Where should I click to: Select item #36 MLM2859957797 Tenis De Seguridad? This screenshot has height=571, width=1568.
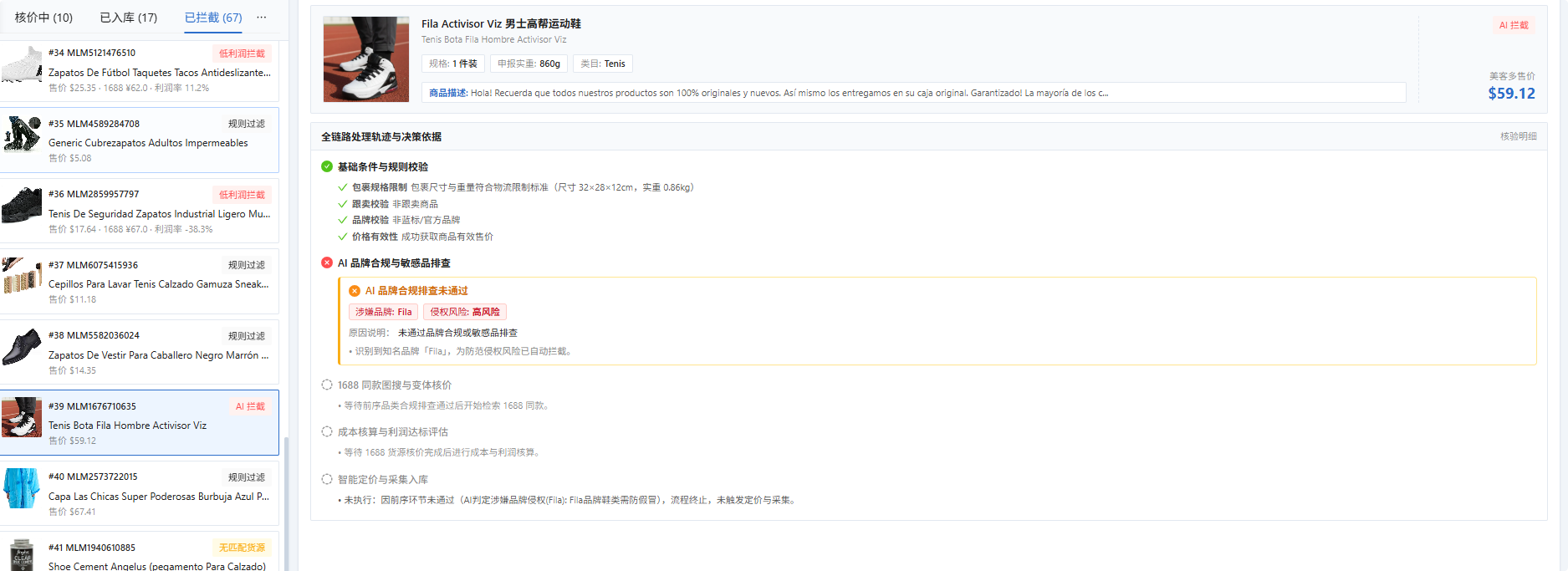click(x=140, y=212)
